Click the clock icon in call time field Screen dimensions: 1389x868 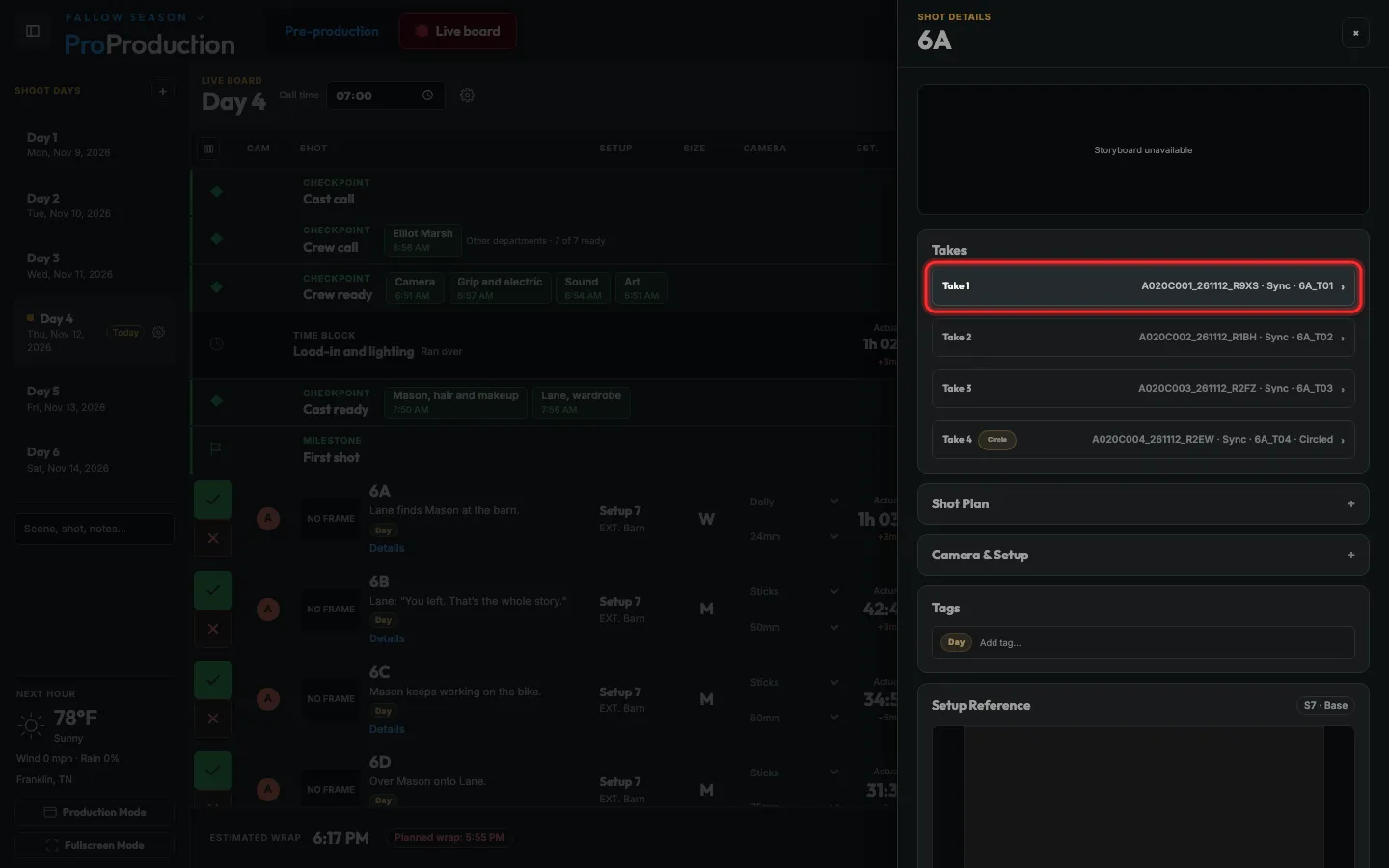coord(427,95)
